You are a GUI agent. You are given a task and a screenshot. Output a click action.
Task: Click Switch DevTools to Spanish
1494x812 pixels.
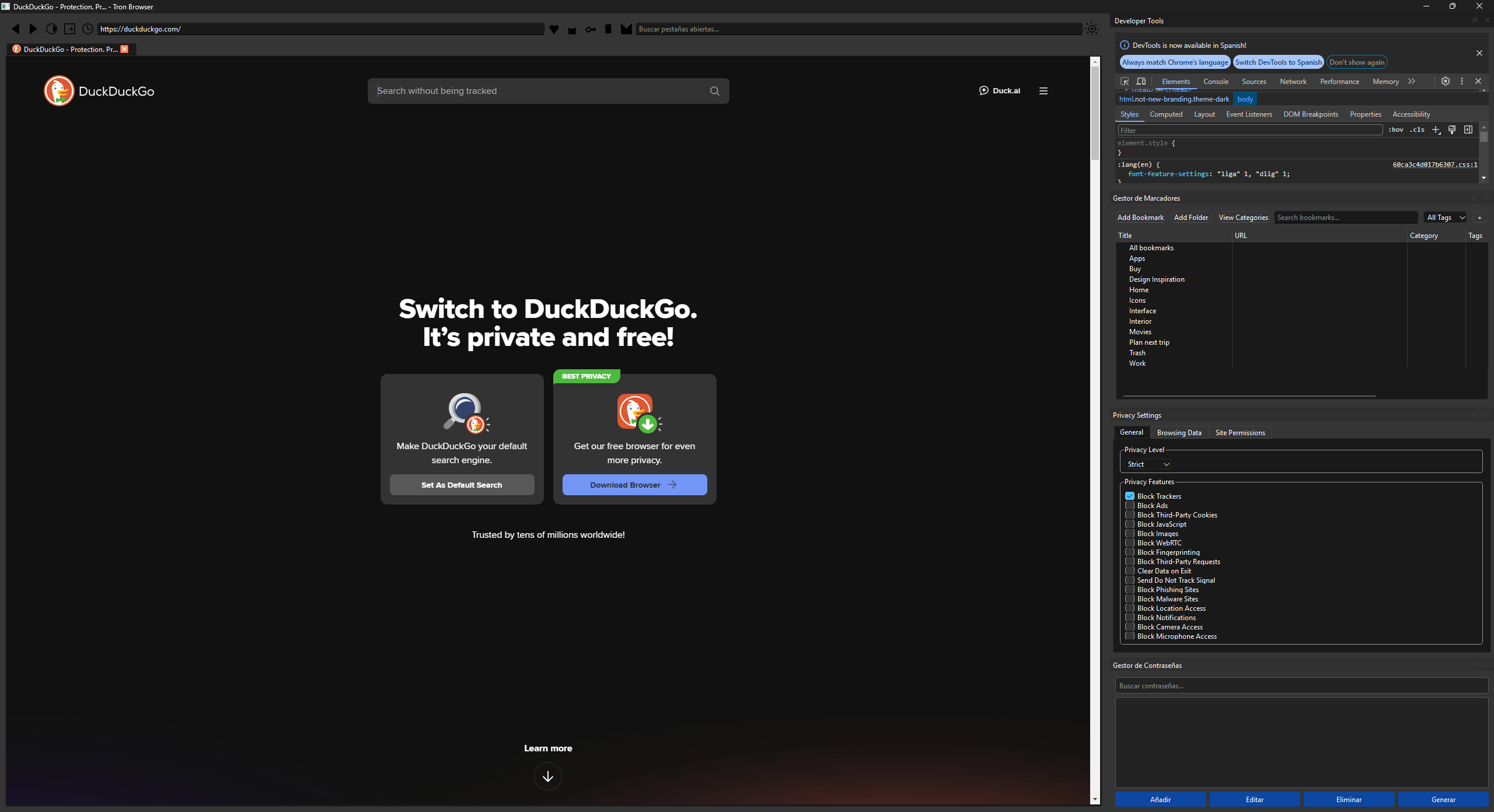pos(1278,62)
